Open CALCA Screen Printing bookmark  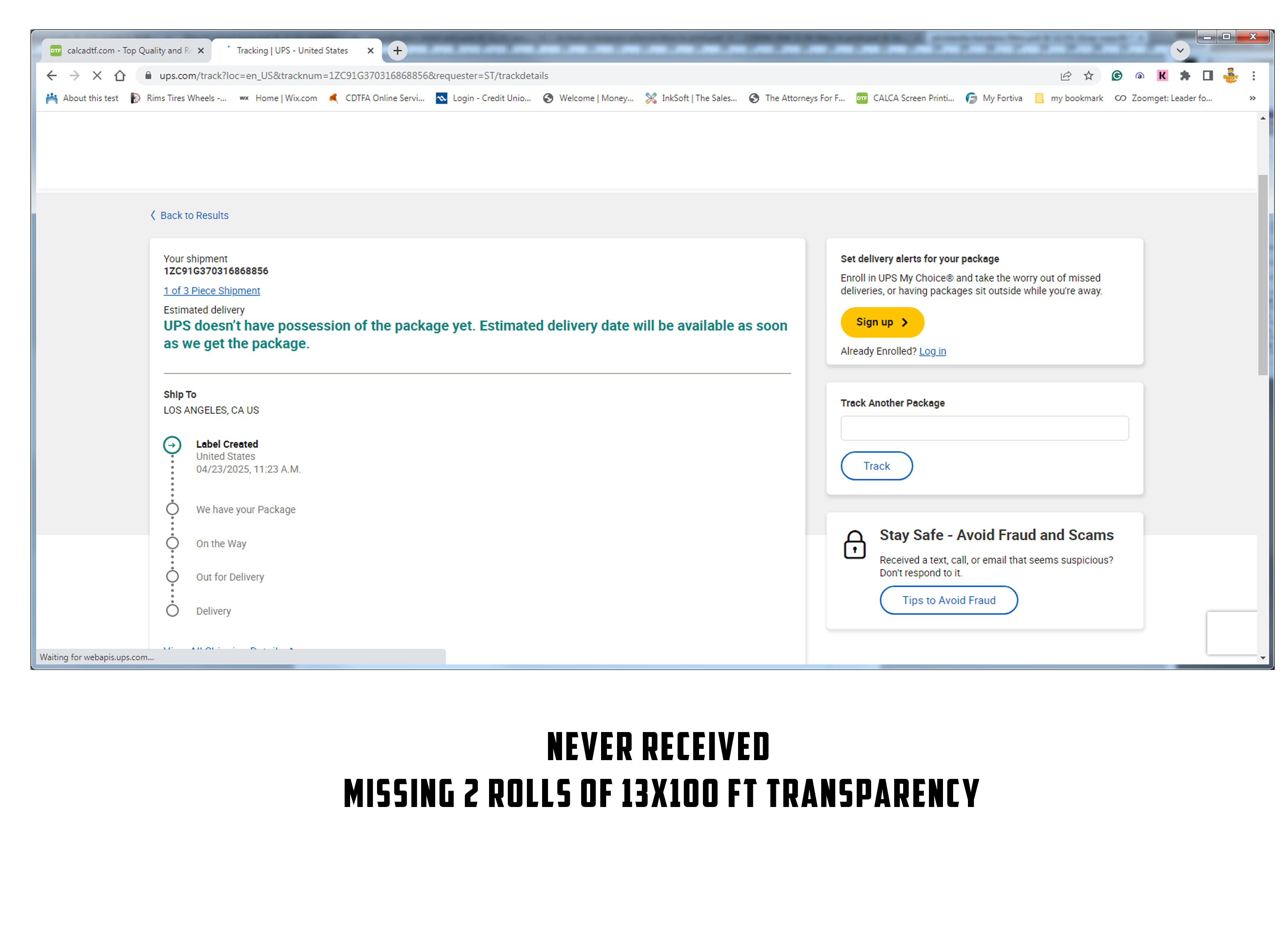click(905, 98)
